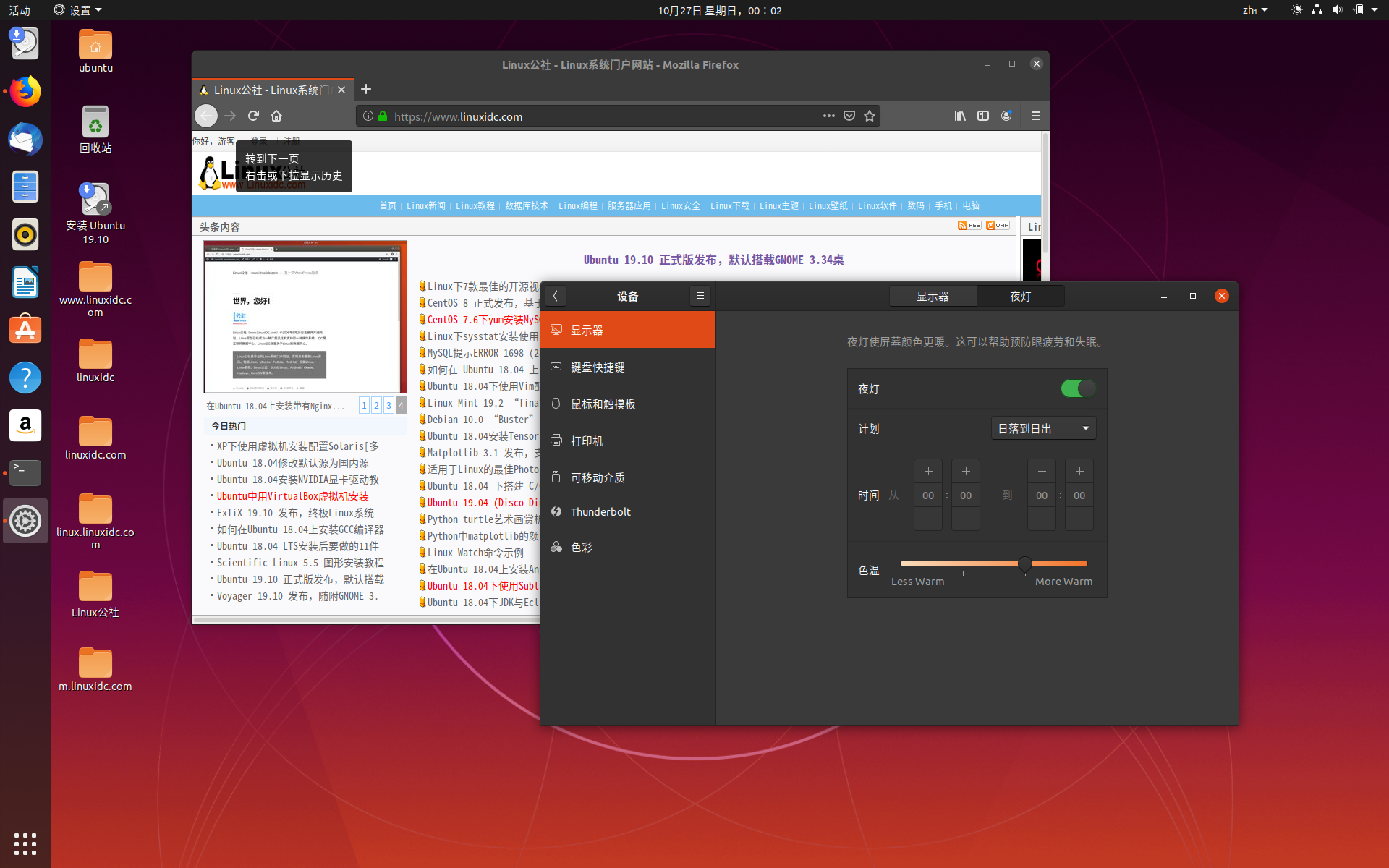1389x868 pixels.
Task: Open page actions three-dot menu in Firefox
Action: click(x=829, y=116)
